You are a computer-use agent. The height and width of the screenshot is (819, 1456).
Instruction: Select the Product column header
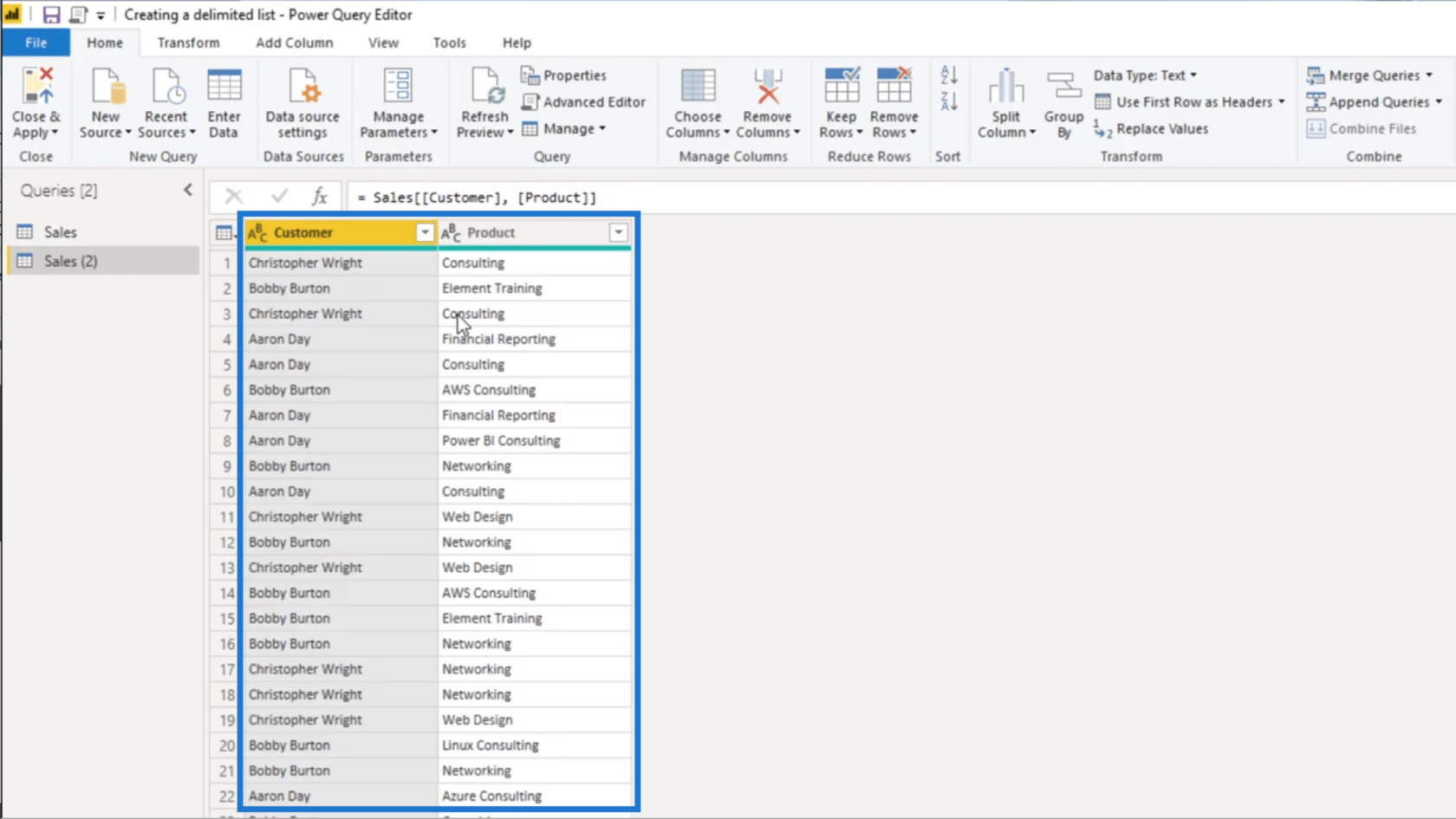pyautogui.click(x=535, y=232)
